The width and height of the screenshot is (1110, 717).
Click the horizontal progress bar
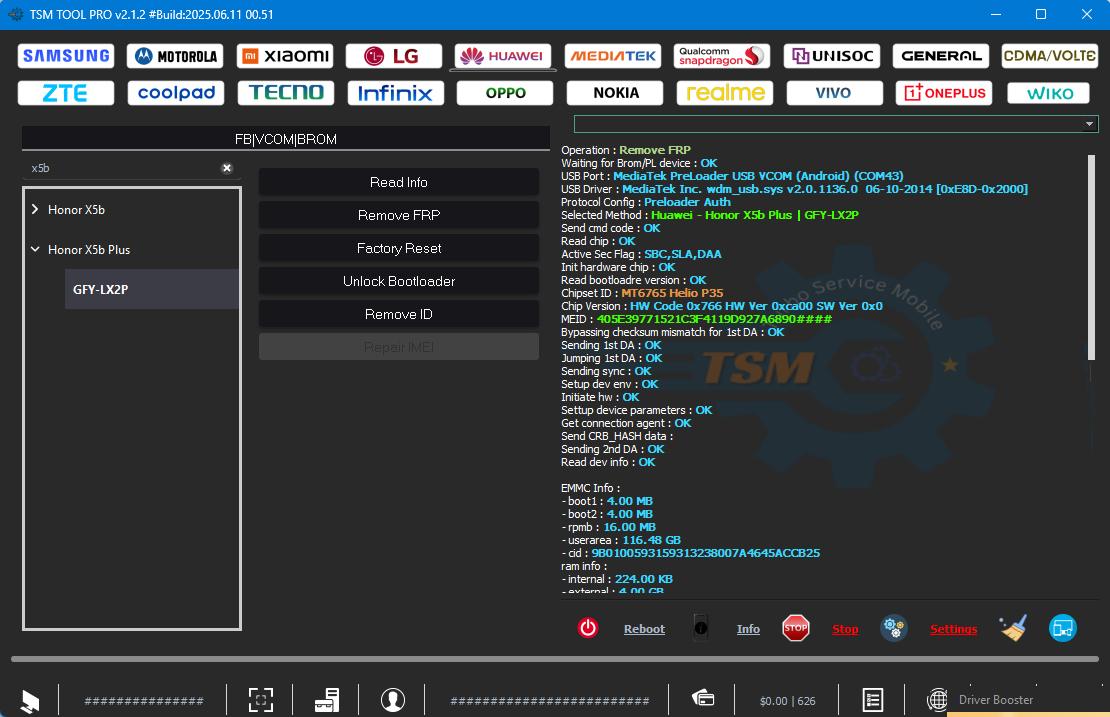[555, 659]
